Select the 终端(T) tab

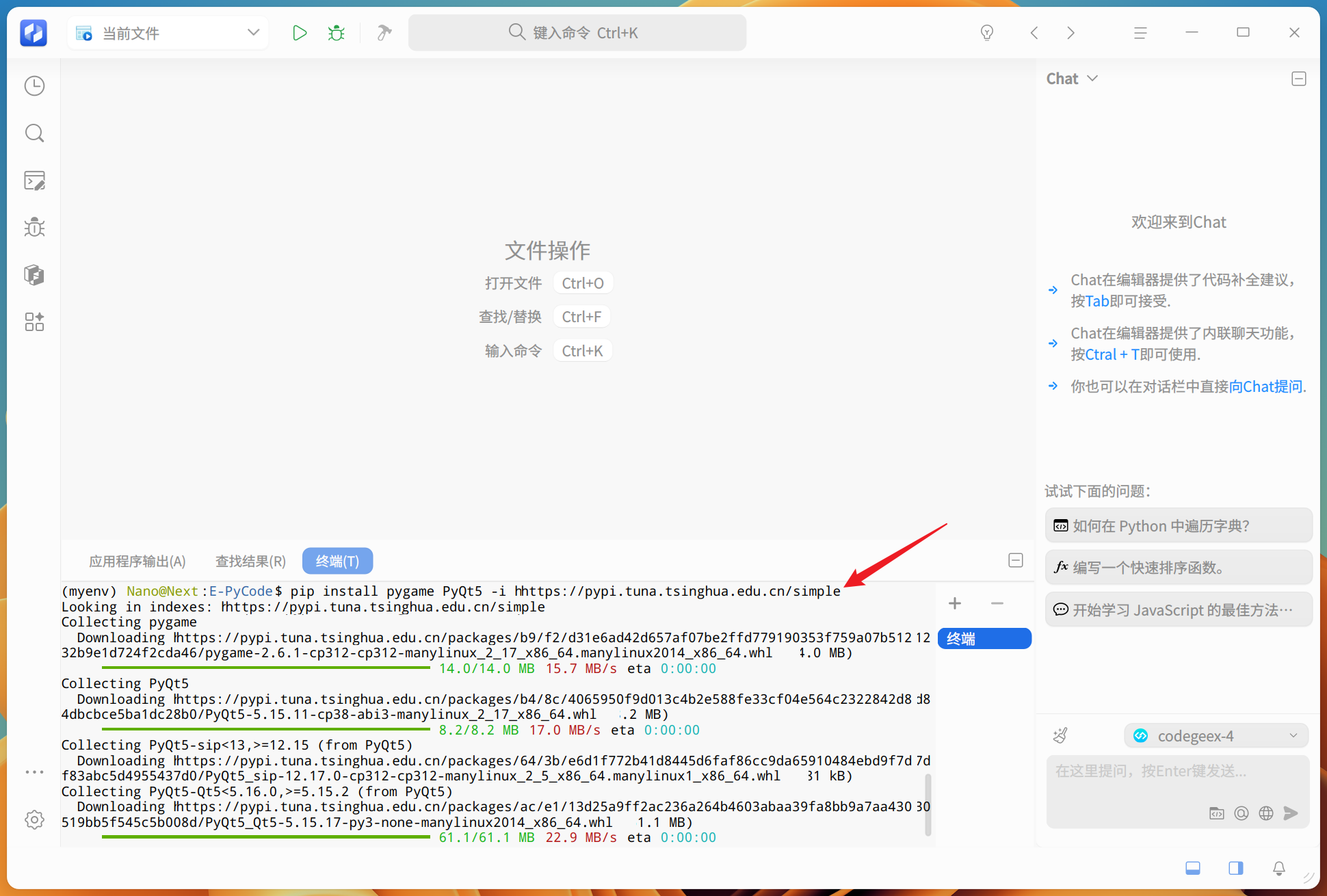pos(337,562)
